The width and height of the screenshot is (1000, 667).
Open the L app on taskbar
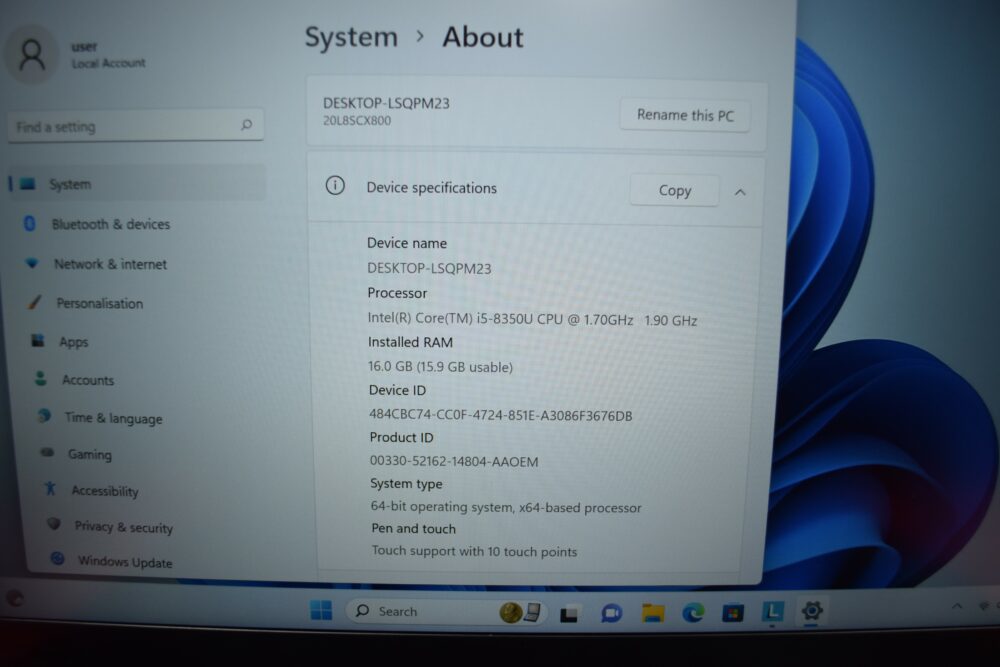772,612
